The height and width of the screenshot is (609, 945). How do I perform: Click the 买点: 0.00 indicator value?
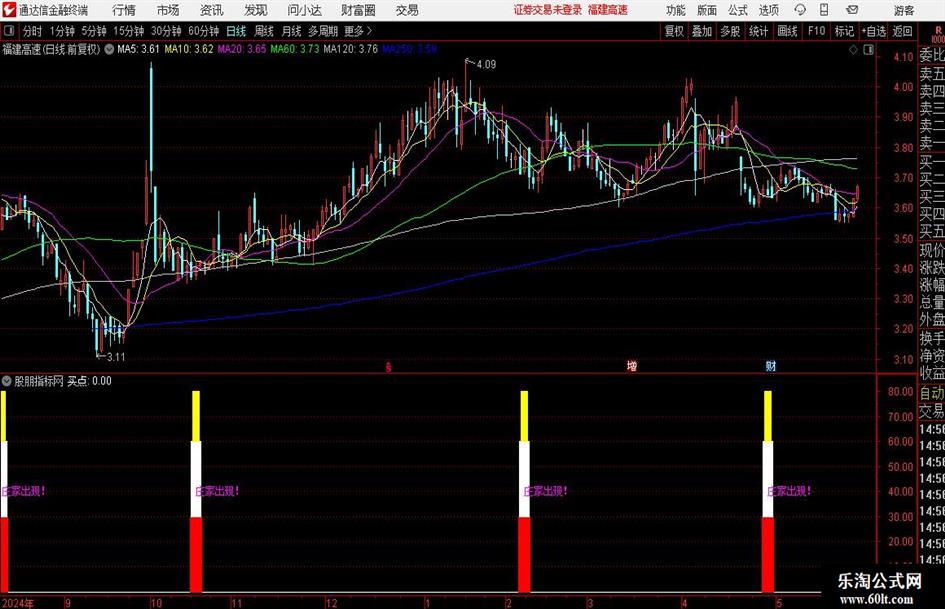[x=89, y=380]
